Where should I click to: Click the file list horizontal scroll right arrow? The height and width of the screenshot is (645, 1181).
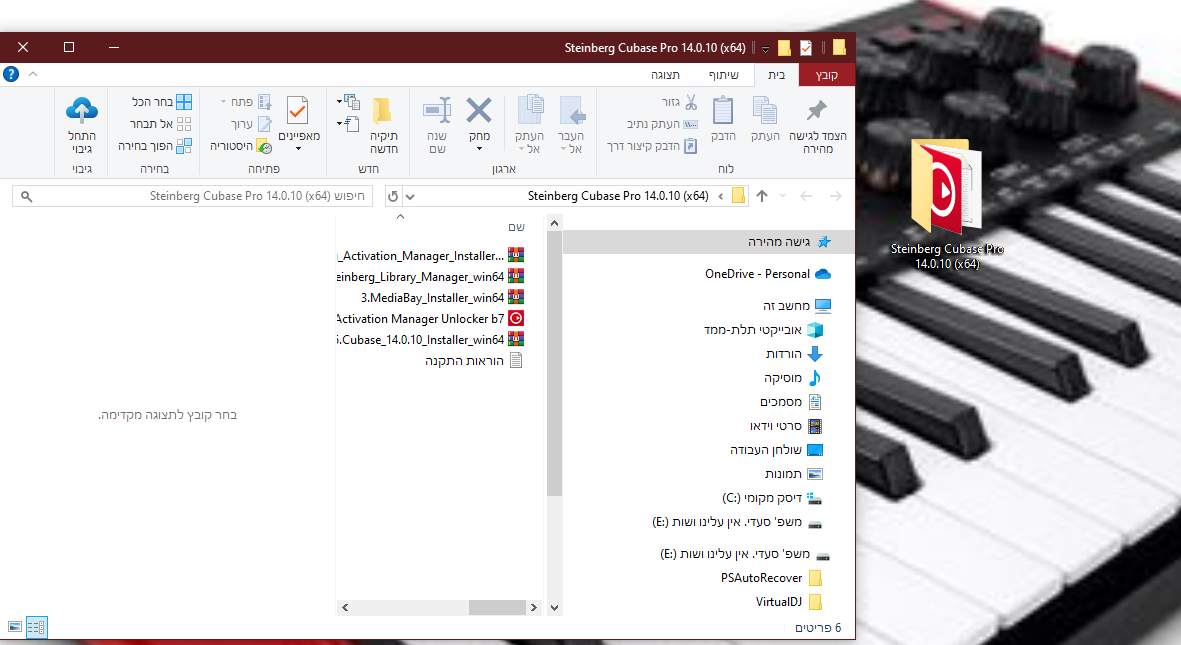(x=534, y=607)
